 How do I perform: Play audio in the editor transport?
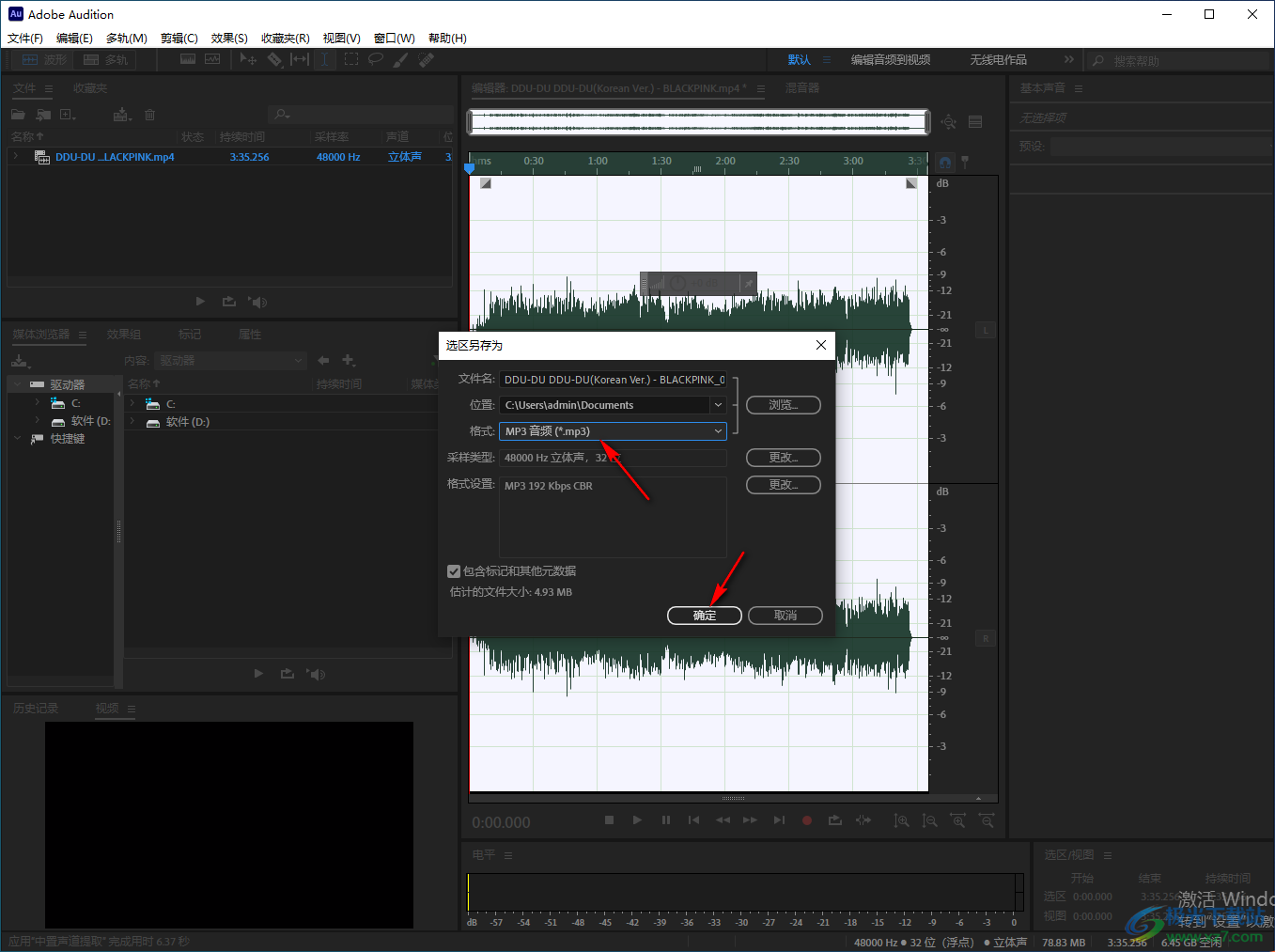[x=637, y=820]
